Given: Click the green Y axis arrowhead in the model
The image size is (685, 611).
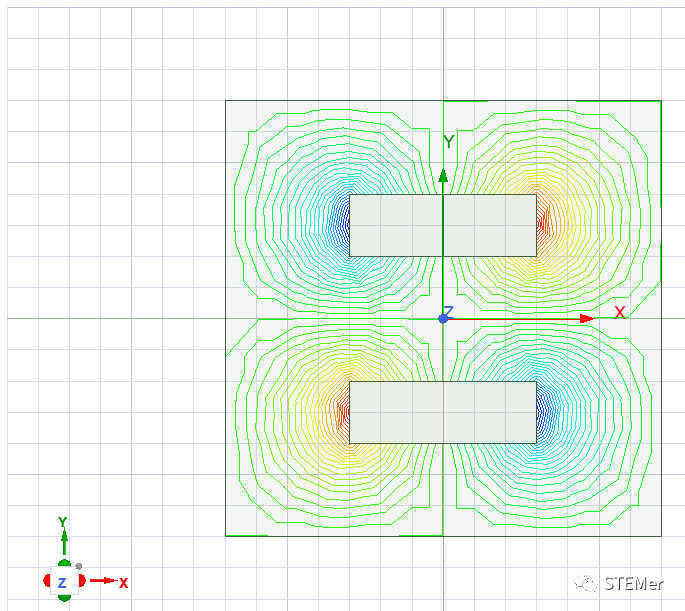Looking at the screenshot, I should click(443, 176).
